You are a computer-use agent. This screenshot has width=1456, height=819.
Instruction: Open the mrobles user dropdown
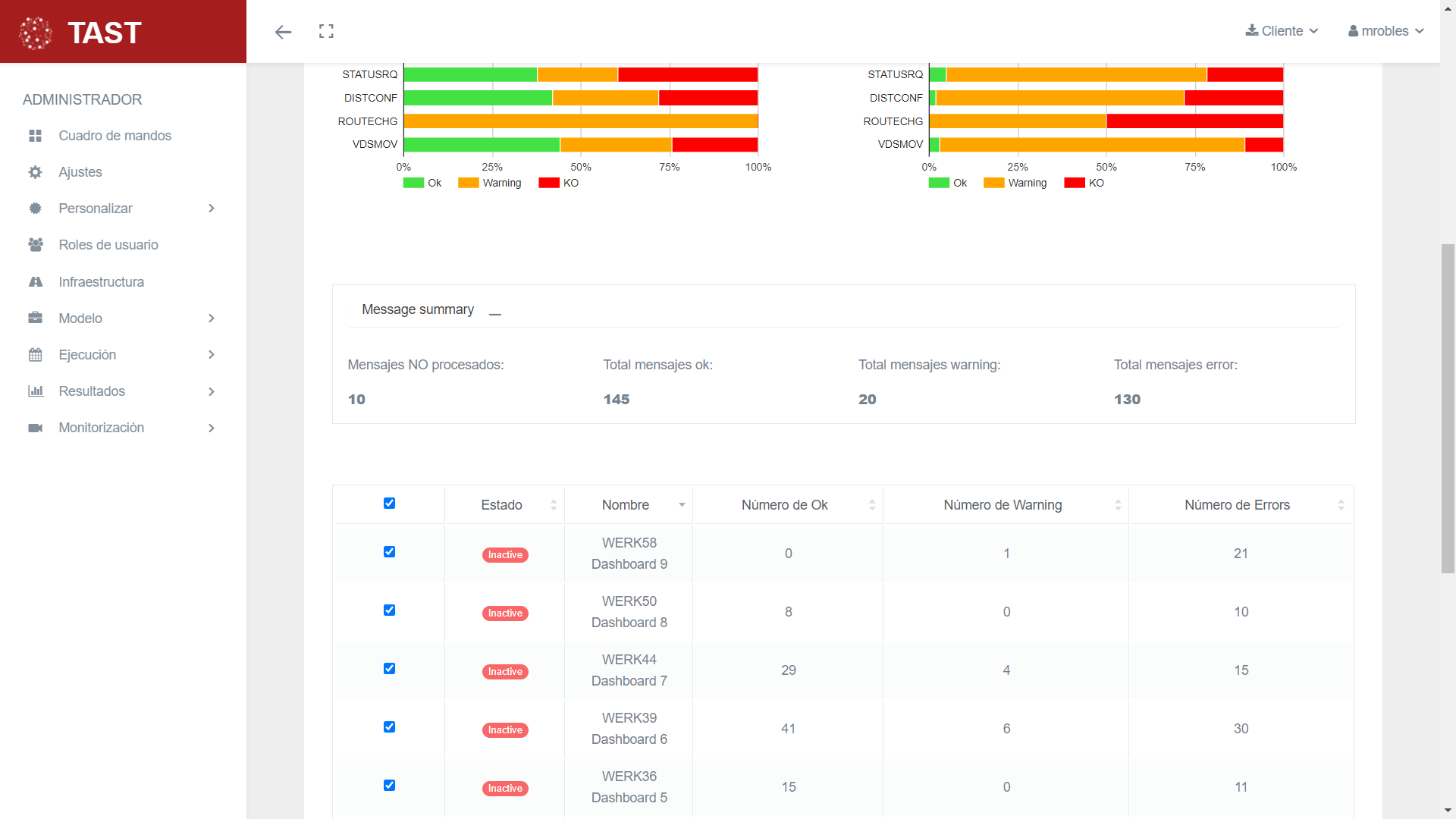tap(1385, 31)
